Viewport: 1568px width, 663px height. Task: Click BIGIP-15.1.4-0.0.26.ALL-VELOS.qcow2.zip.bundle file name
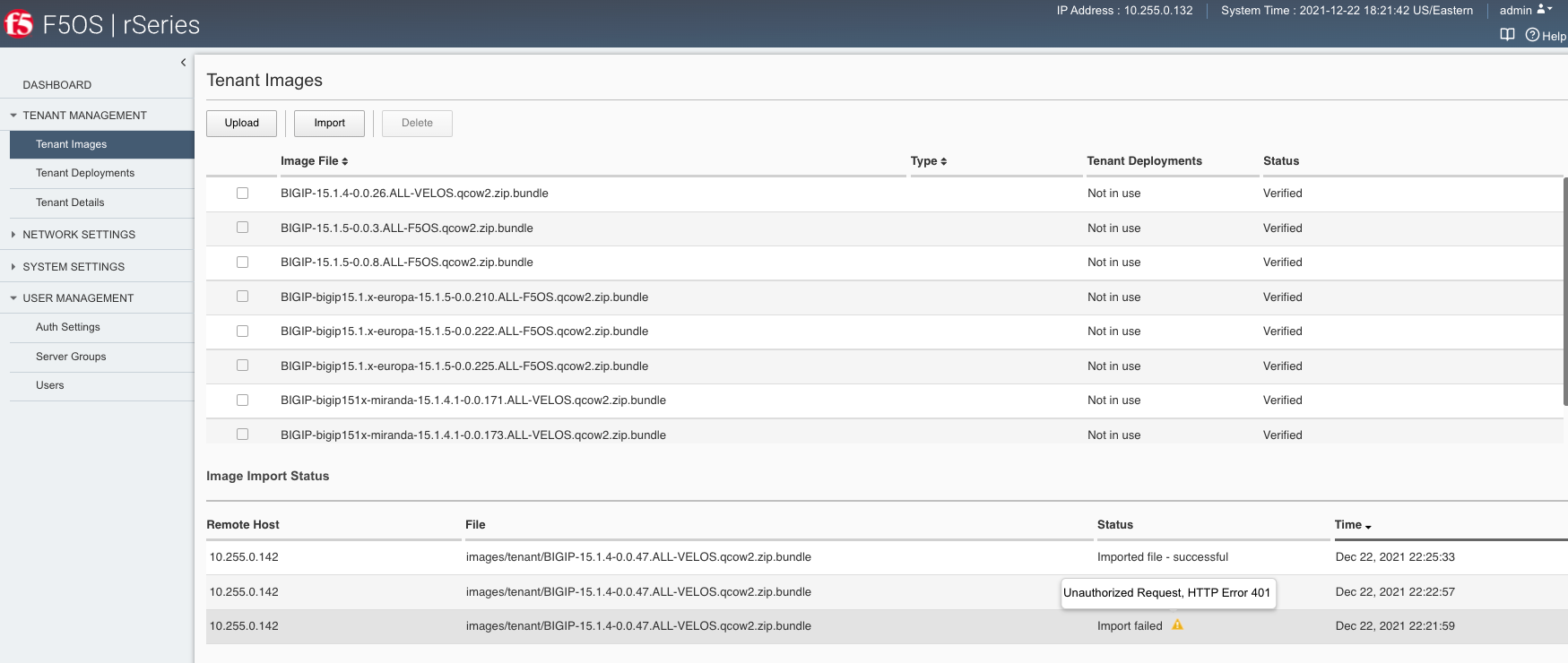coord(414,194)
